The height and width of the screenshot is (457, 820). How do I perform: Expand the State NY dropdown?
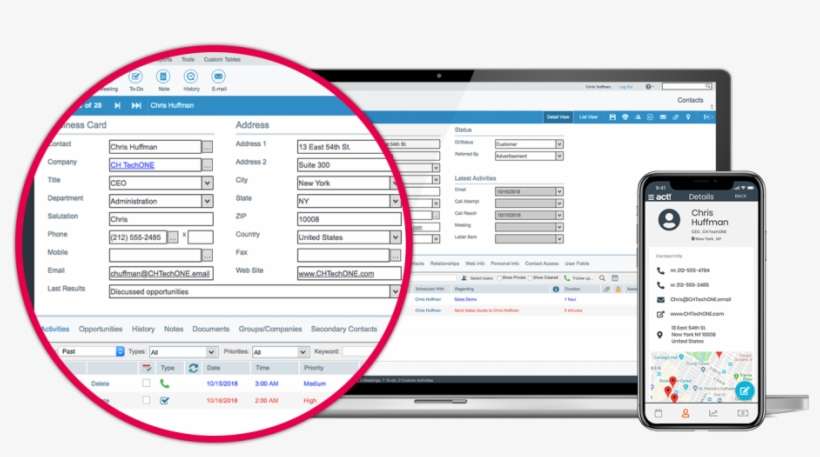click(x=395, y=201)
